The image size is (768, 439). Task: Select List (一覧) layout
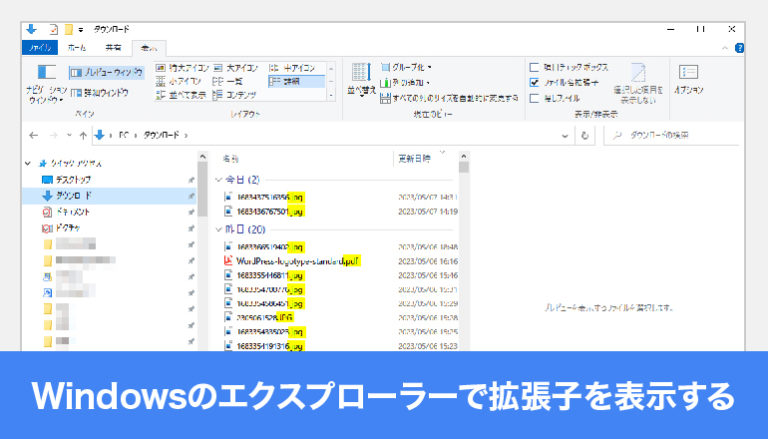(228, 81)
